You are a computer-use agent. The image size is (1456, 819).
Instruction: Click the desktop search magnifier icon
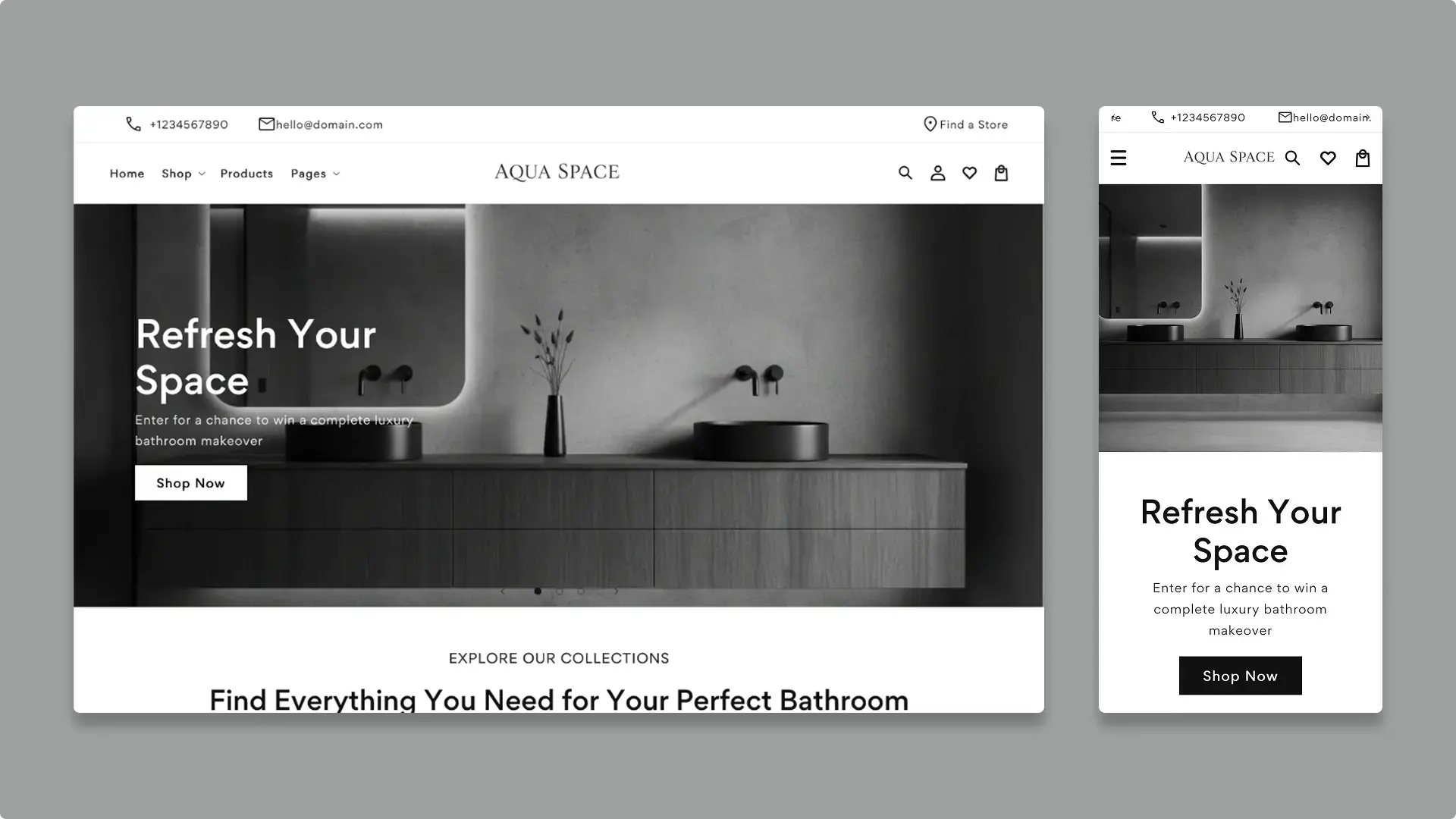pyautogui.click(x=905, y=173)
